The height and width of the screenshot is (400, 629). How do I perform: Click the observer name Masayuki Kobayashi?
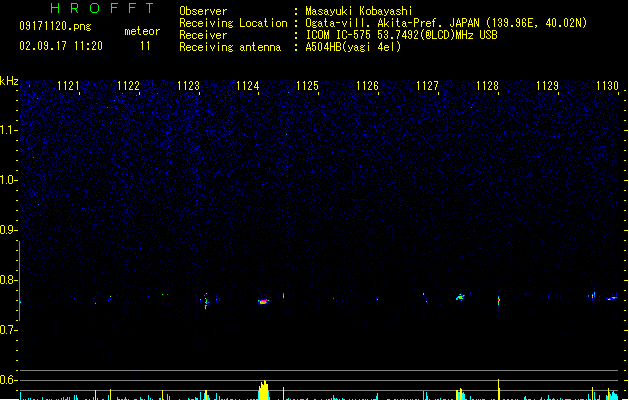point(359,11)
